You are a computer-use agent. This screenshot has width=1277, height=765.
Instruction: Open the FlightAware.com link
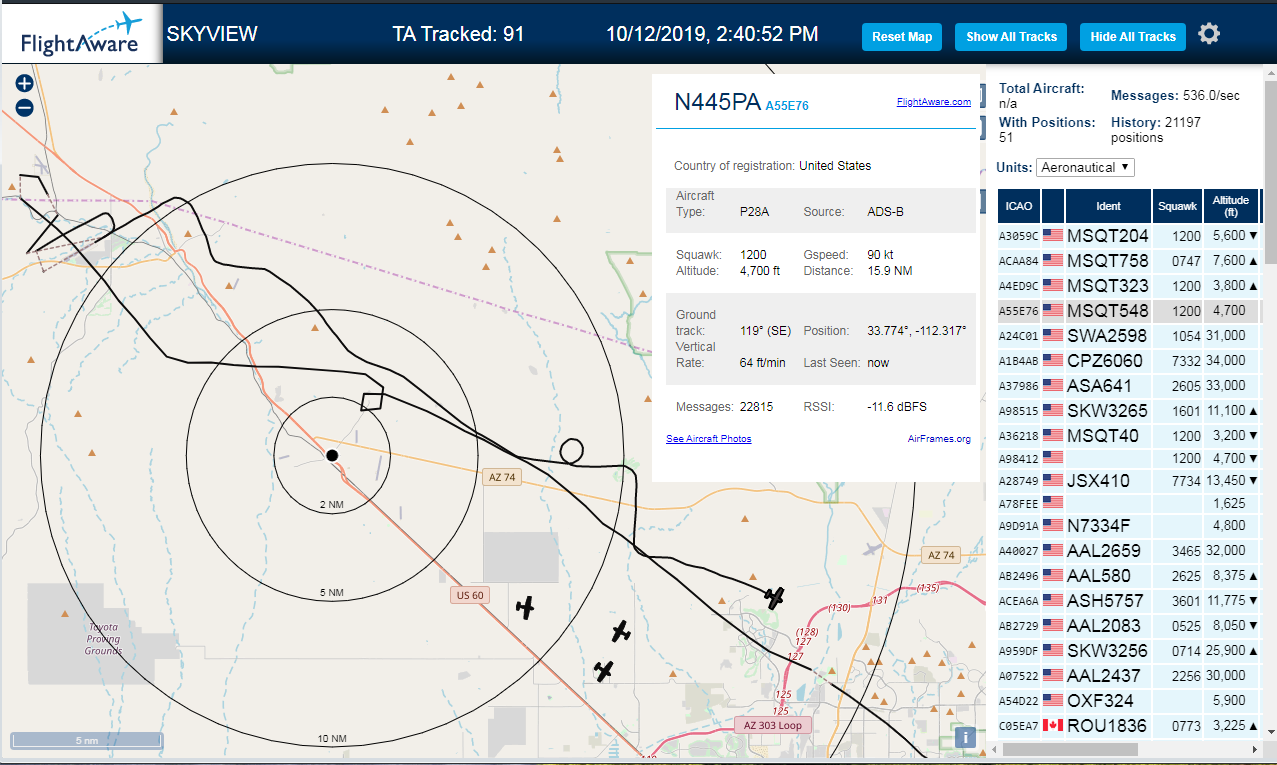pyautogui.click(x=934, y=102)
